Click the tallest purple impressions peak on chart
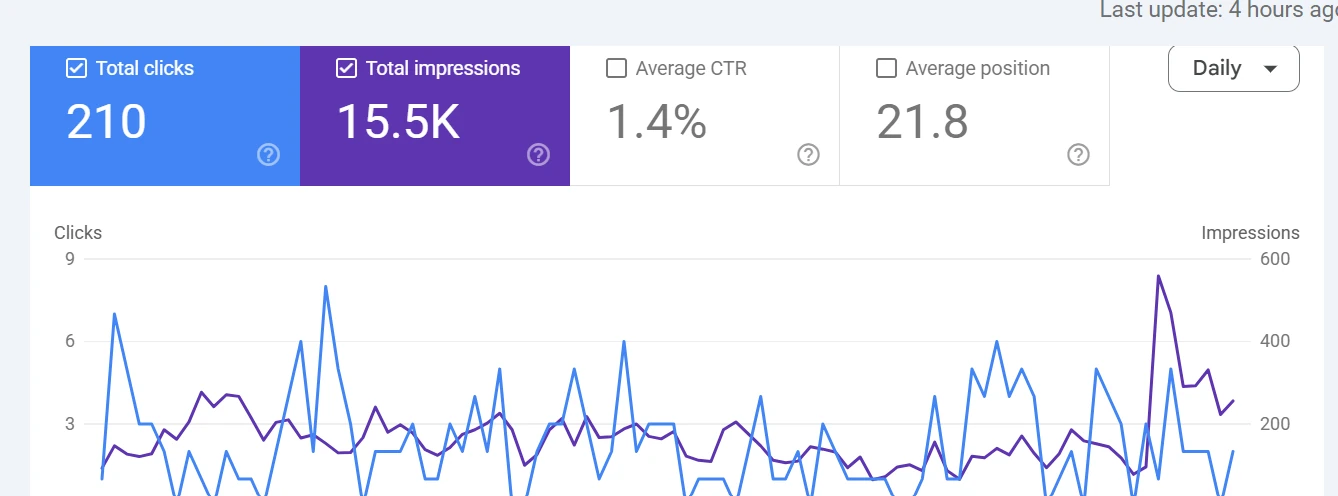Image resolution: width=1338 pixels, height=496 pixels. pyautogui.click(x=1158, y=276)
